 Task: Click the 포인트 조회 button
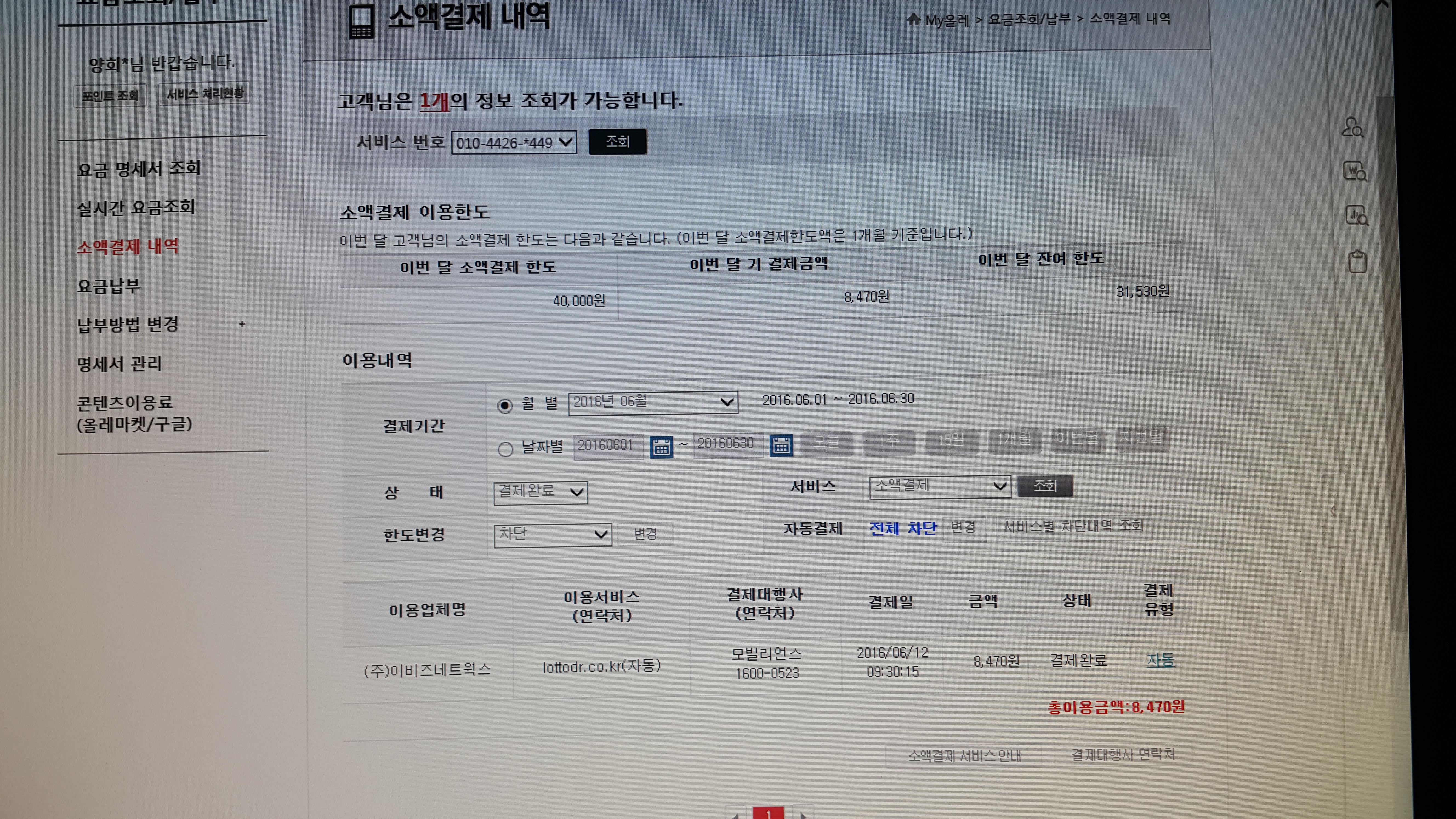110,95
